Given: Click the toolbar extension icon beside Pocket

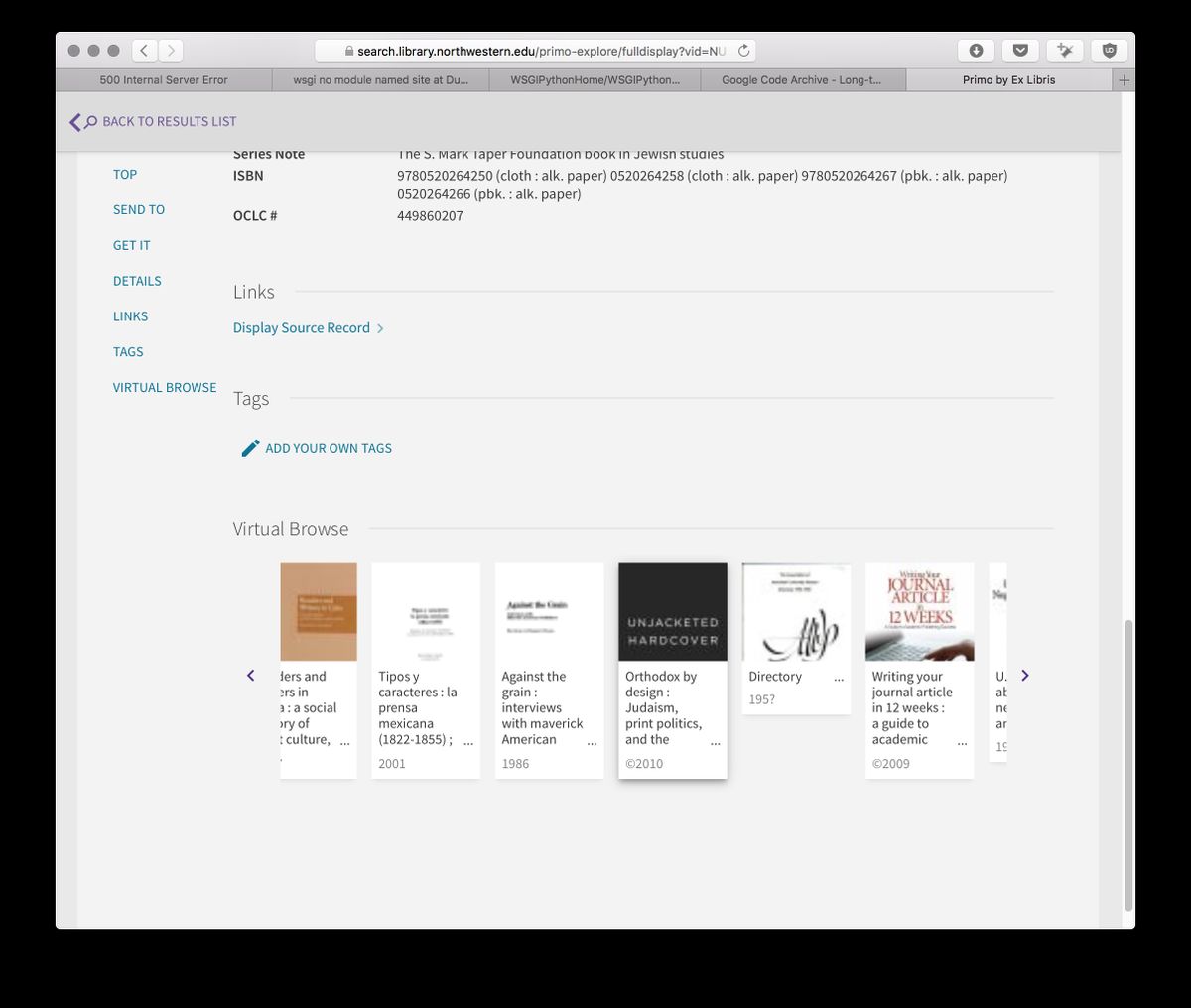Looking at the screenshot, I should point(1065,51).
